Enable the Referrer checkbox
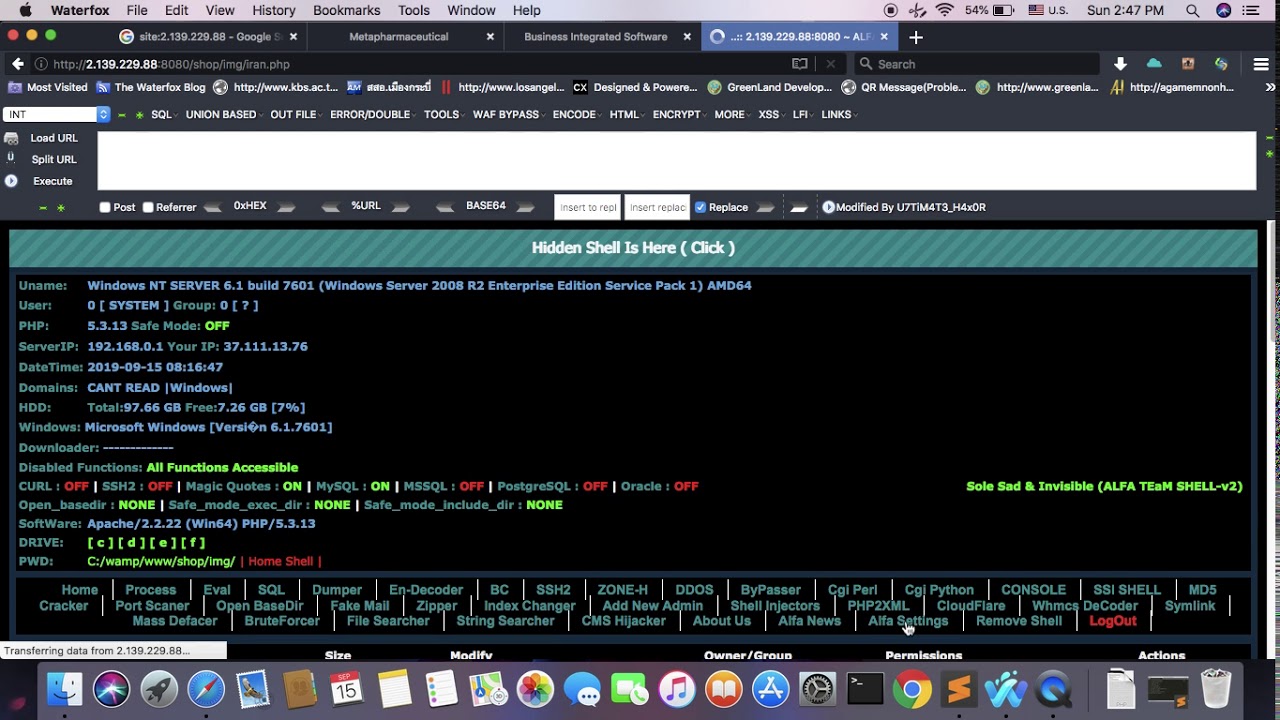Viewport: 1280px width, 720px height. [x=148, y=207]
